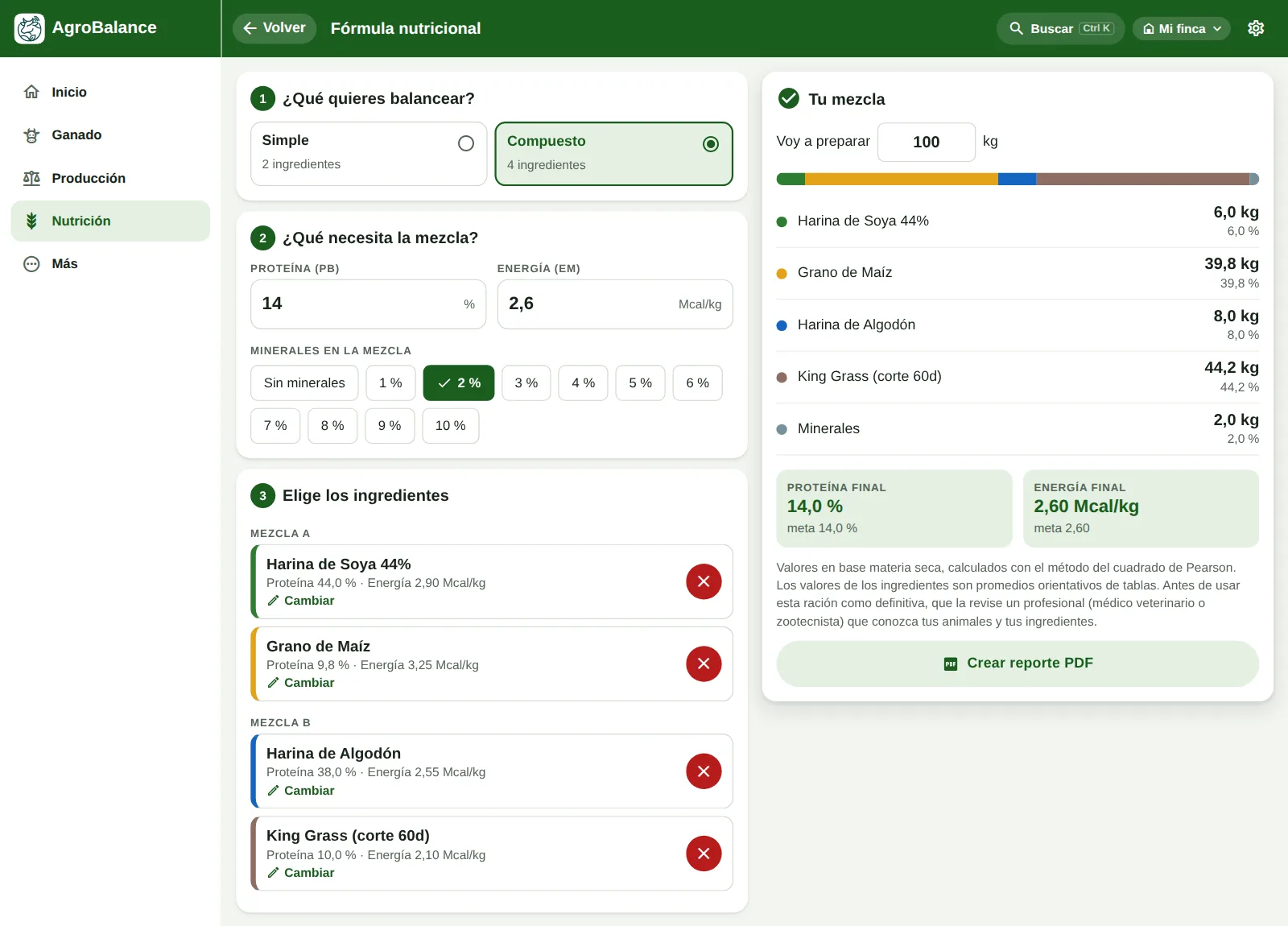Click the Proteína (PB) input field
Image resolution: width=1288 pixels, height=926 pixels.
point(369,304)
